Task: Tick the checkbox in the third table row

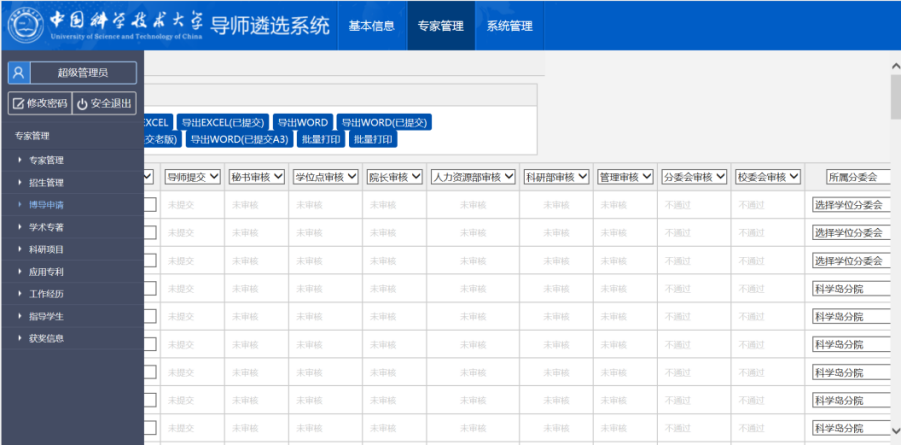Action: tap(150, 261)
